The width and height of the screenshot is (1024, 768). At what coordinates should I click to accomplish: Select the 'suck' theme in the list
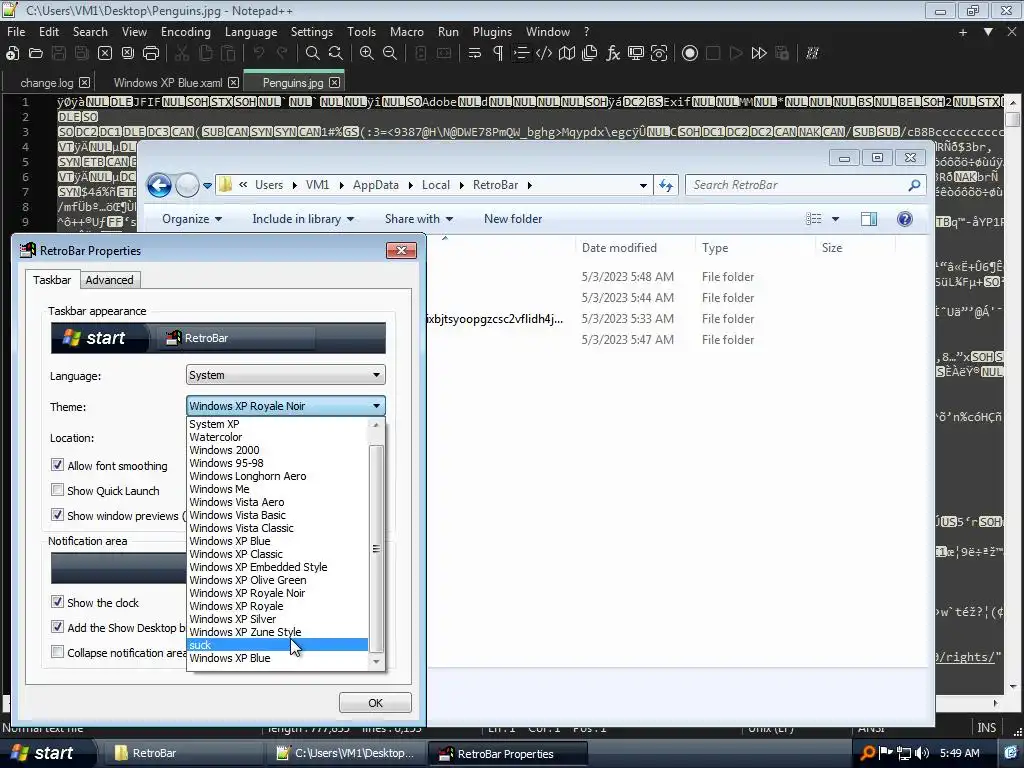click(x=277, y=645)
